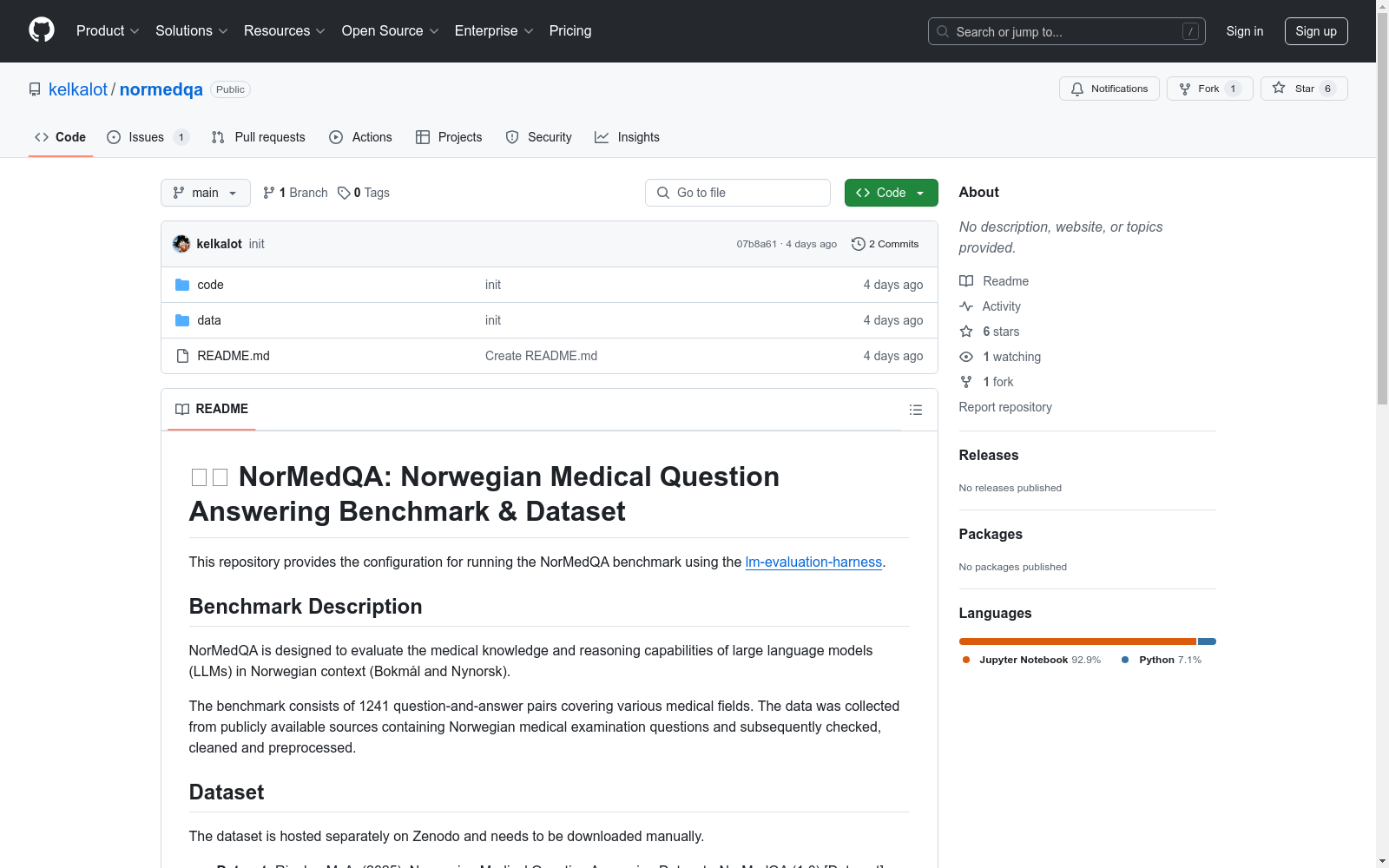Open the Packages heading link

pos(991,534)
